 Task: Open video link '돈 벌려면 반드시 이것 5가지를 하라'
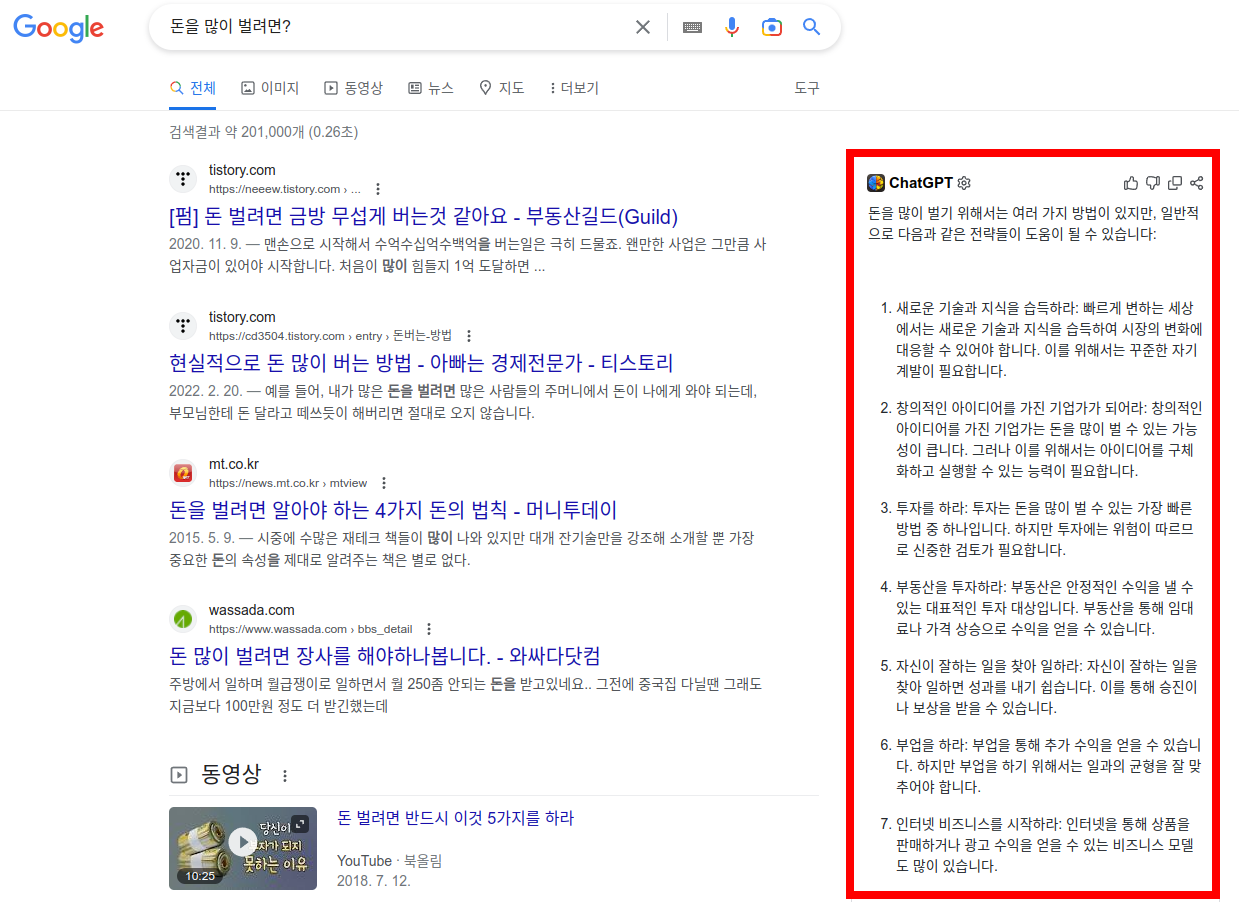[x=455, y=818]
